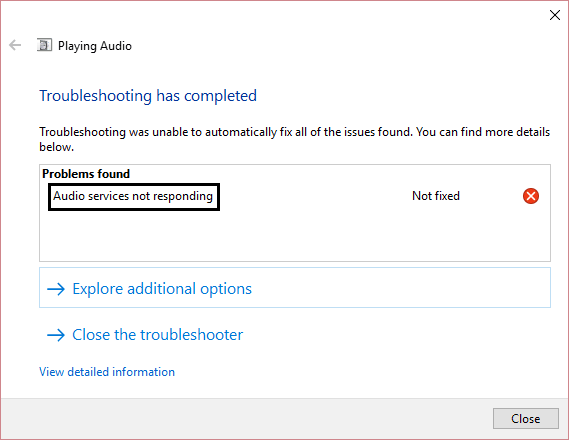Click the Playing Audio title text
This screenshot has height=440, width=569.
pos(95,46)
